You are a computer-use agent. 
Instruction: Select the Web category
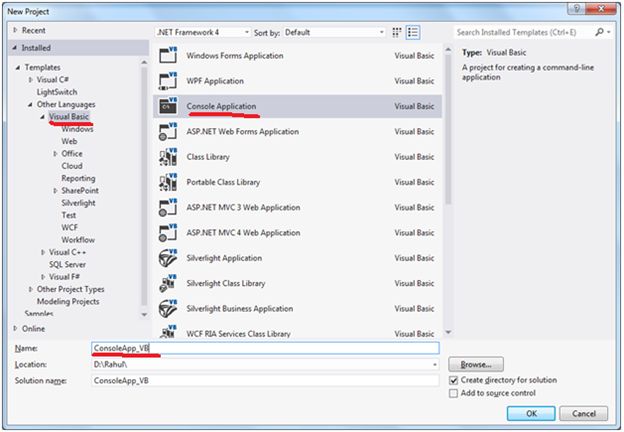tap(69, 141)
